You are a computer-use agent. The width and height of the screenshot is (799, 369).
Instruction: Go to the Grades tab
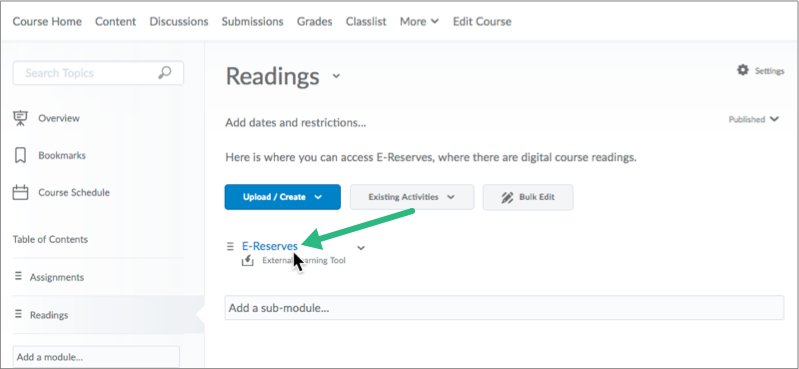coord(314,21)
